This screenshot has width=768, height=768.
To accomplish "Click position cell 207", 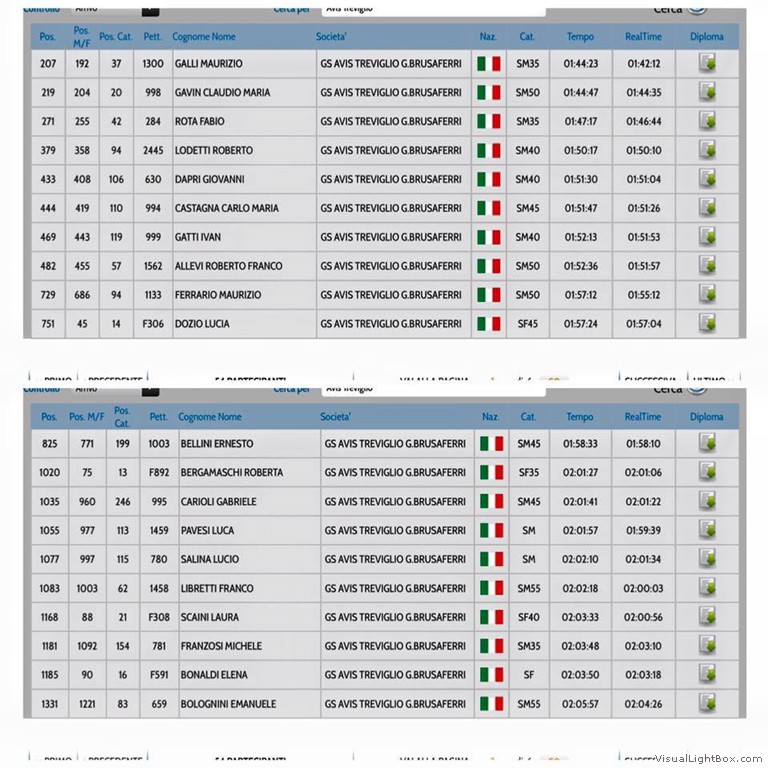I will pos(48,63).
